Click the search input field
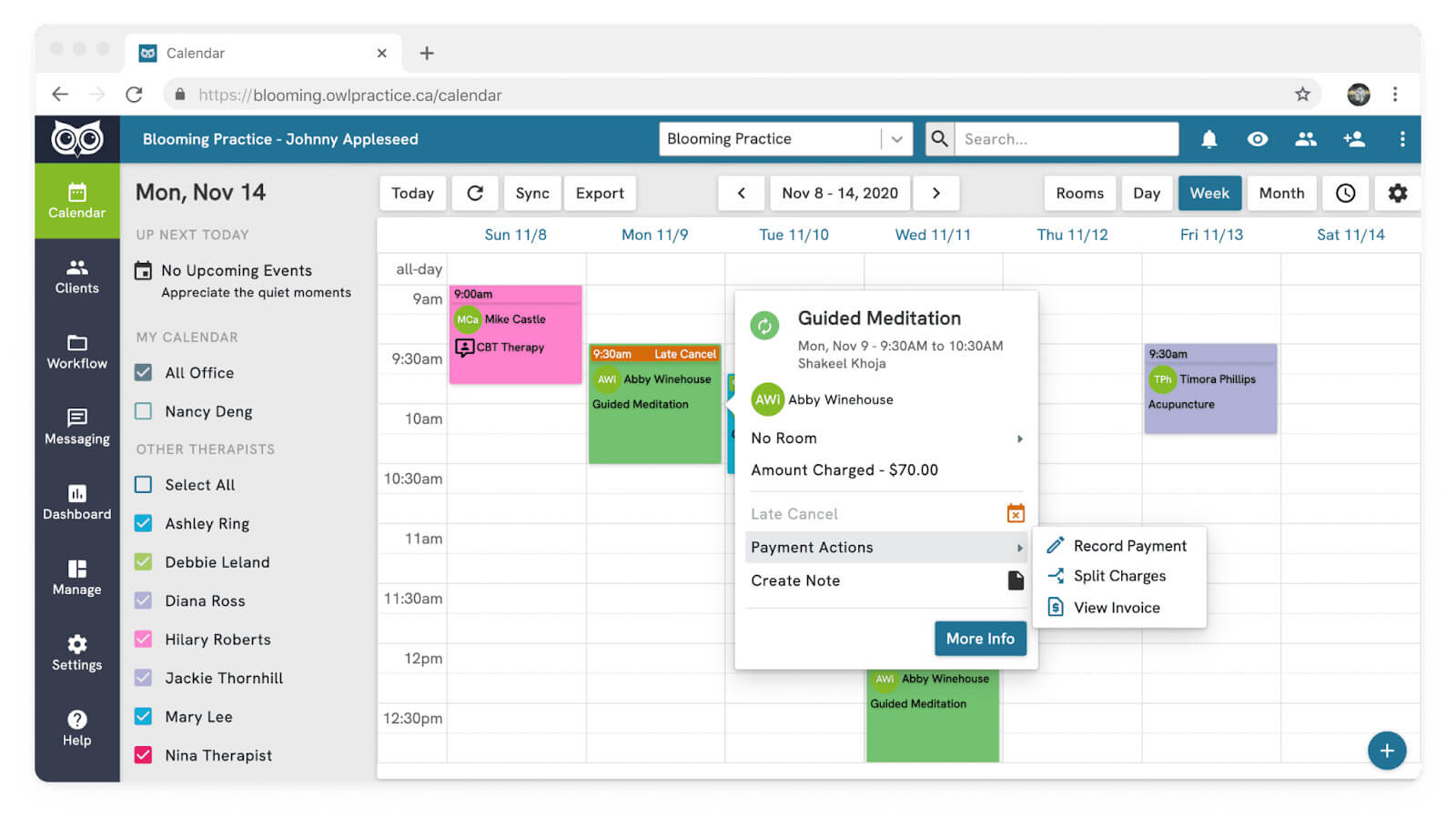Viewport: 1456px width, 827px height. point(1066,139)
